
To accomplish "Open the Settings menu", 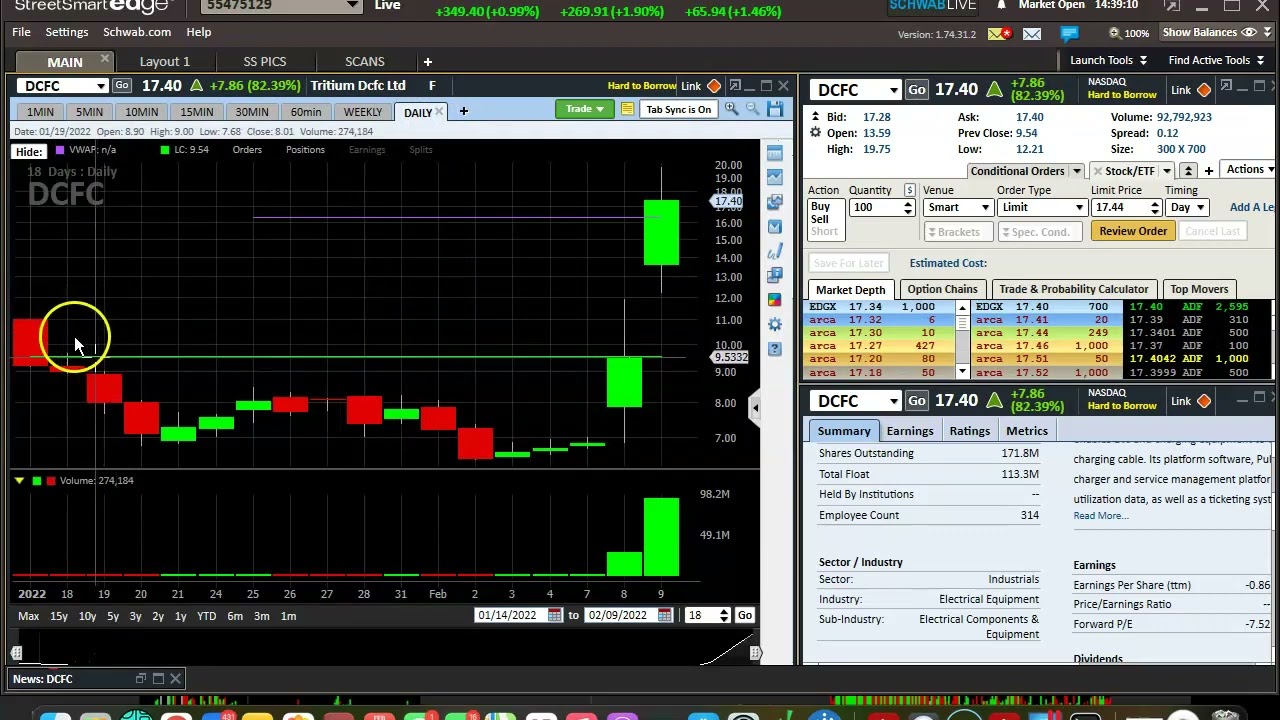I will click(67, 33).
